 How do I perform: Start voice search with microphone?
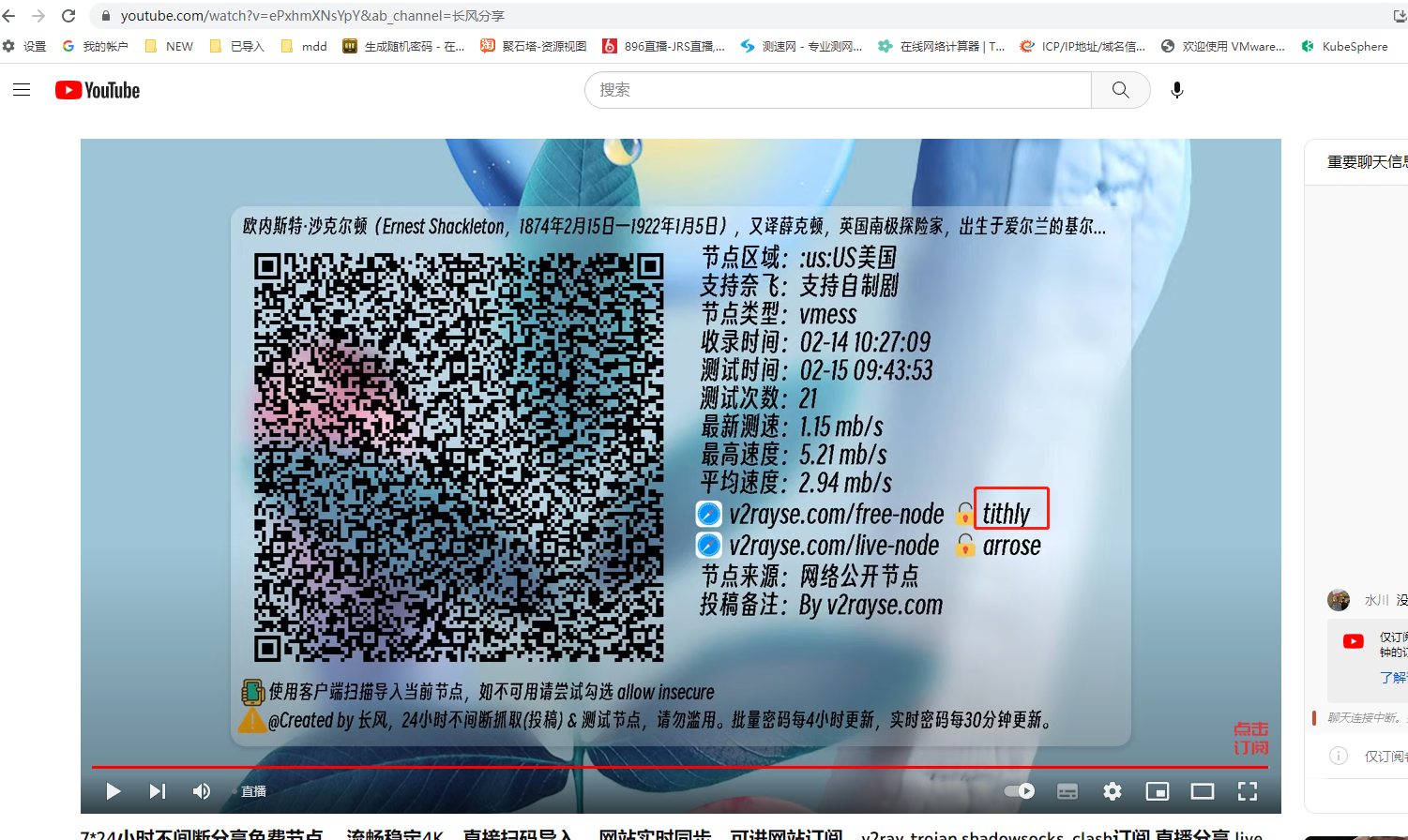click(x=1177, y=90)
